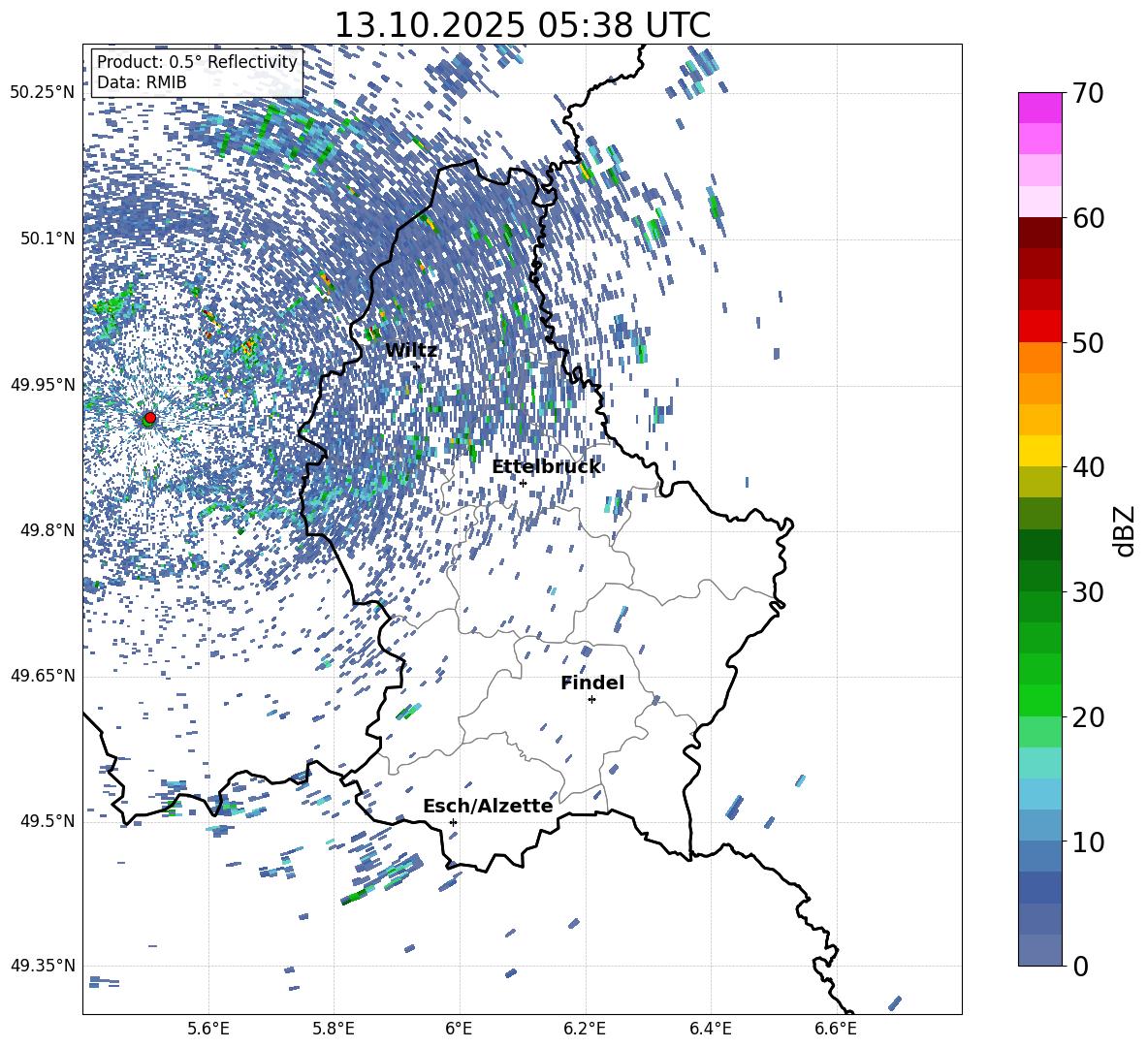Viewport: 1148px width, 1048px height.
Task: Click the 20 value on colorbar
Action: click(1088, 716)
